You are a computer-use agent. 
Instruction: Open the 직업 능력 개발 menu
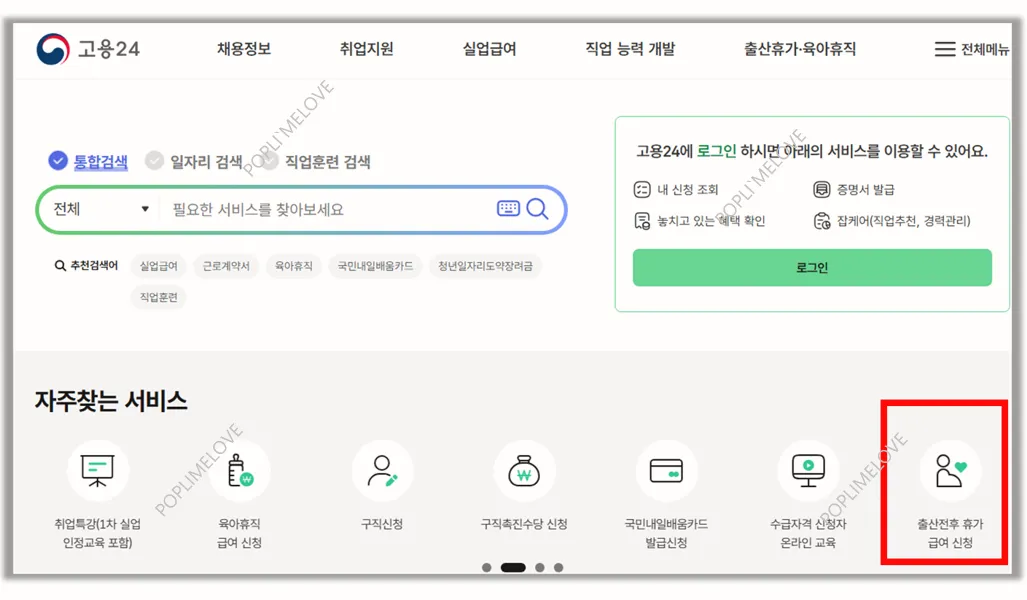coord(630,49)
